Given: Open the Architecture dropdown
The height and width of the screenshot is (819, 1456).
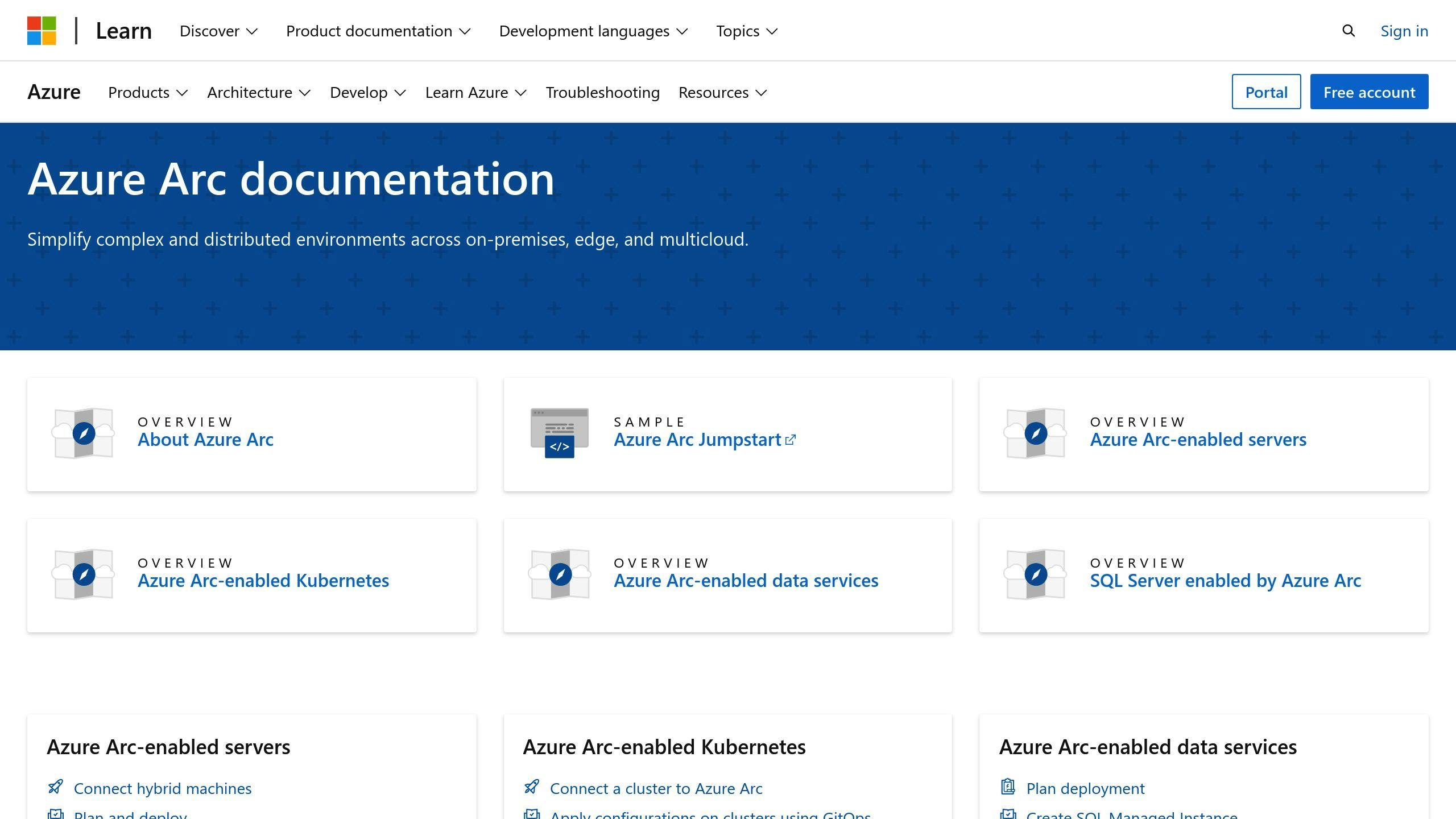Looking at the screenshot, I should [x=259, y=92].
